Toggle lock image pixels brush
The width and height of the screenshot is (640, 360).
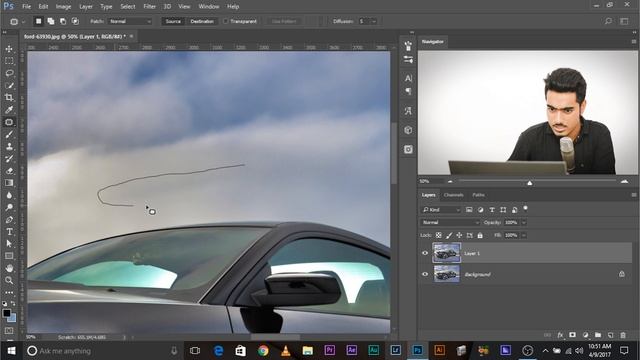tap(449, 236)
